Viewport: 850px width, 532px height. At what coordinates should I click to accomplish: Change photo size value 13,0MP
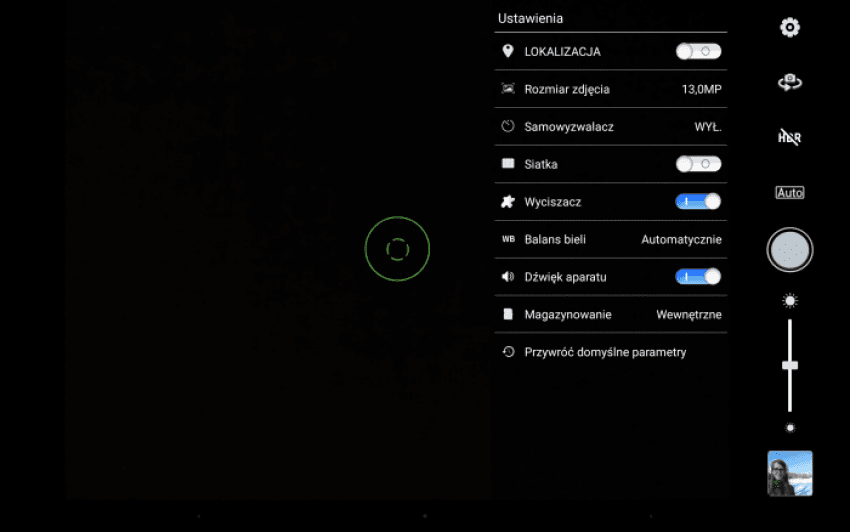[701, 89]
